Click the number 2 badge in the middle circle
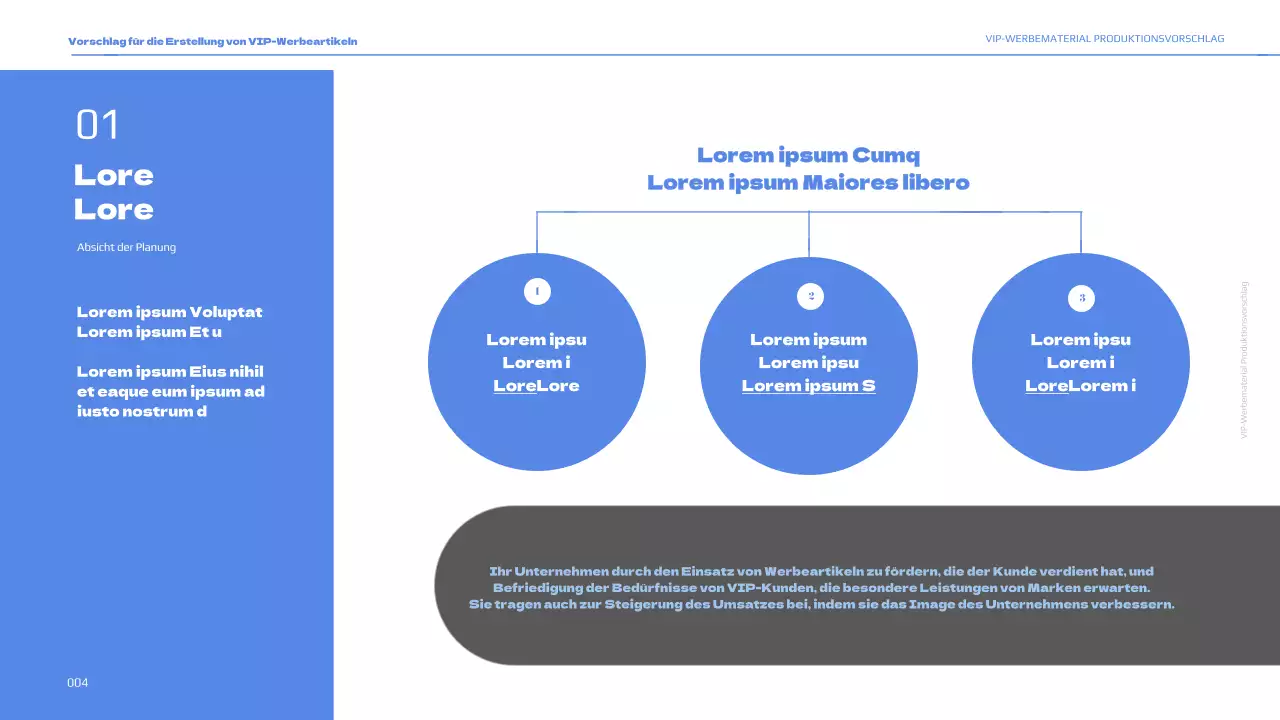 pyautogui.click(x=810, y=296)
